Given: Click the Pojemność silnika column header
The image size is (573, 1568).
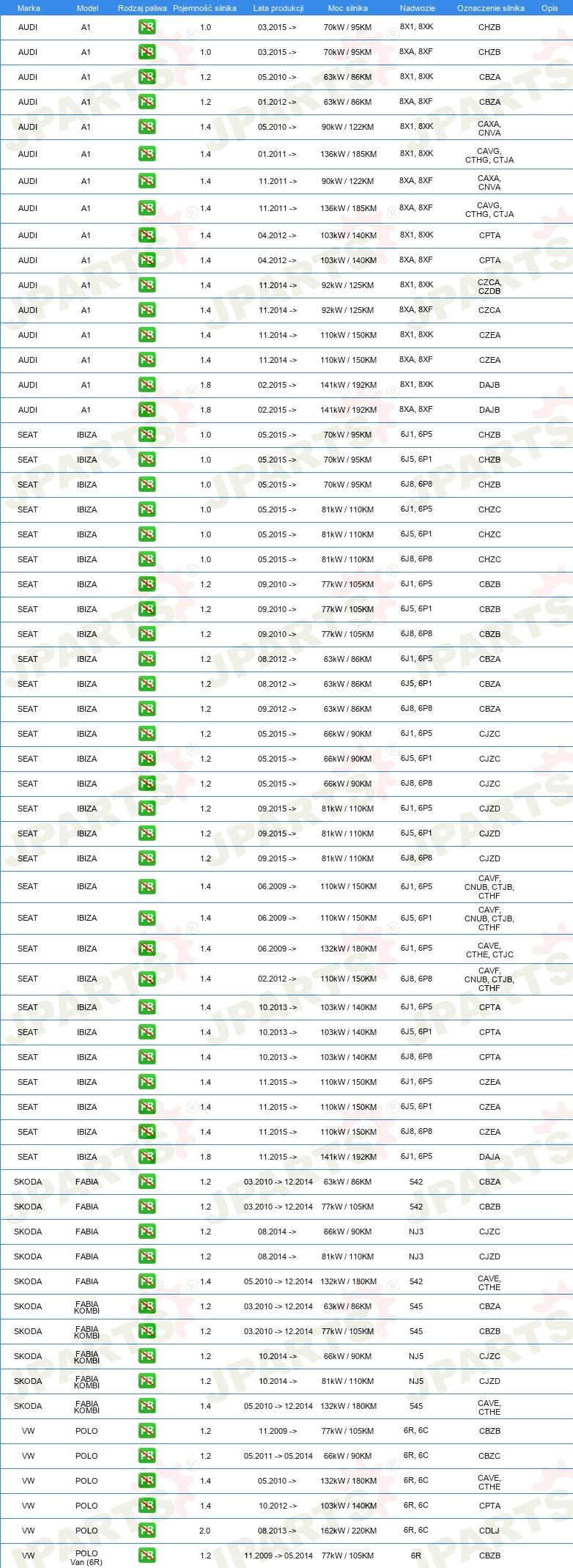Looking at the screenshot, I should click(x=204, y=8).
